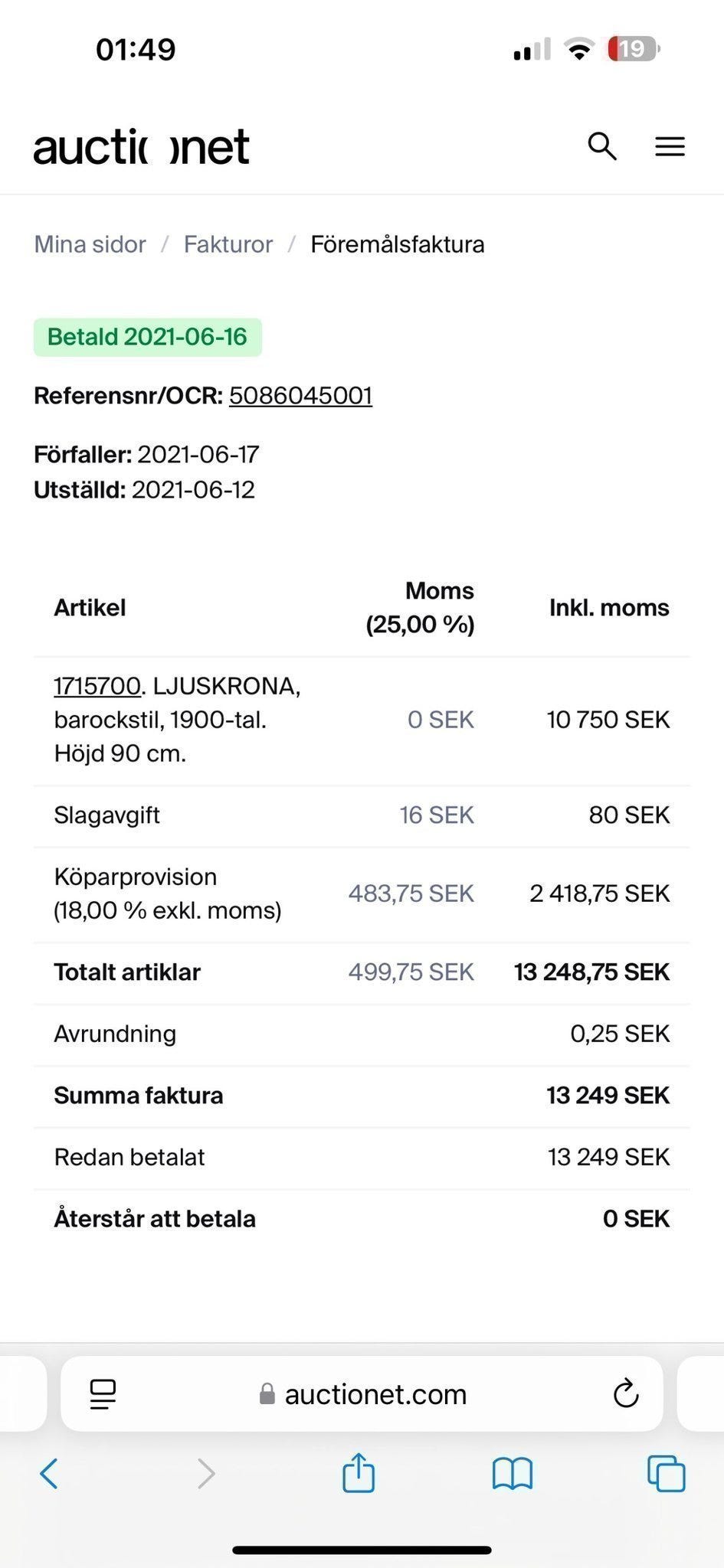Tap the auctionet logo
The height and width of the screenshot is (1568, 724).
[142, 146]
